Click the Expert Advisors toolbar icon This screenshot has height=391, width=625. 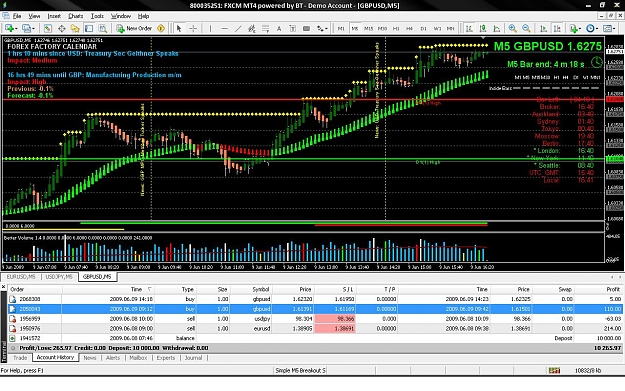point(161,28)
